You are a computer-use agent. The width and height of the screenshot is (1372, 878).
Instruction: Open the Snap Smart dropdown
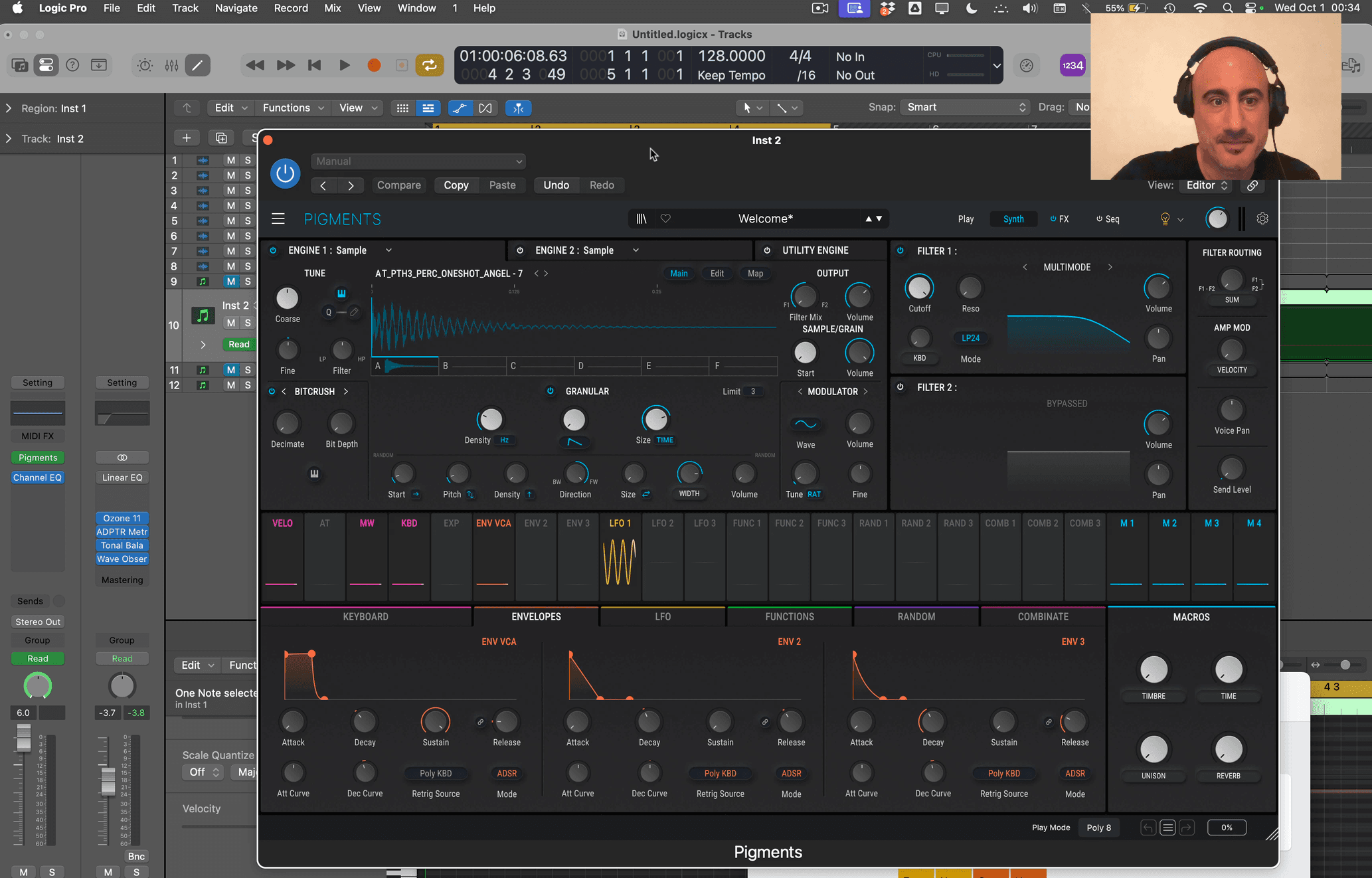click(x=965, y=108)
